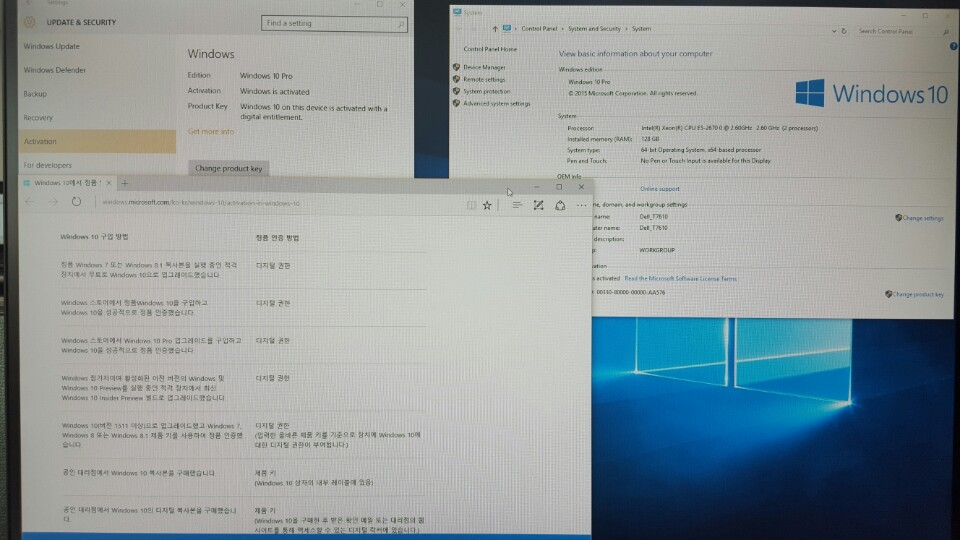
Task: Select Backup in Settings sidebar
Action: click(35, 94)
